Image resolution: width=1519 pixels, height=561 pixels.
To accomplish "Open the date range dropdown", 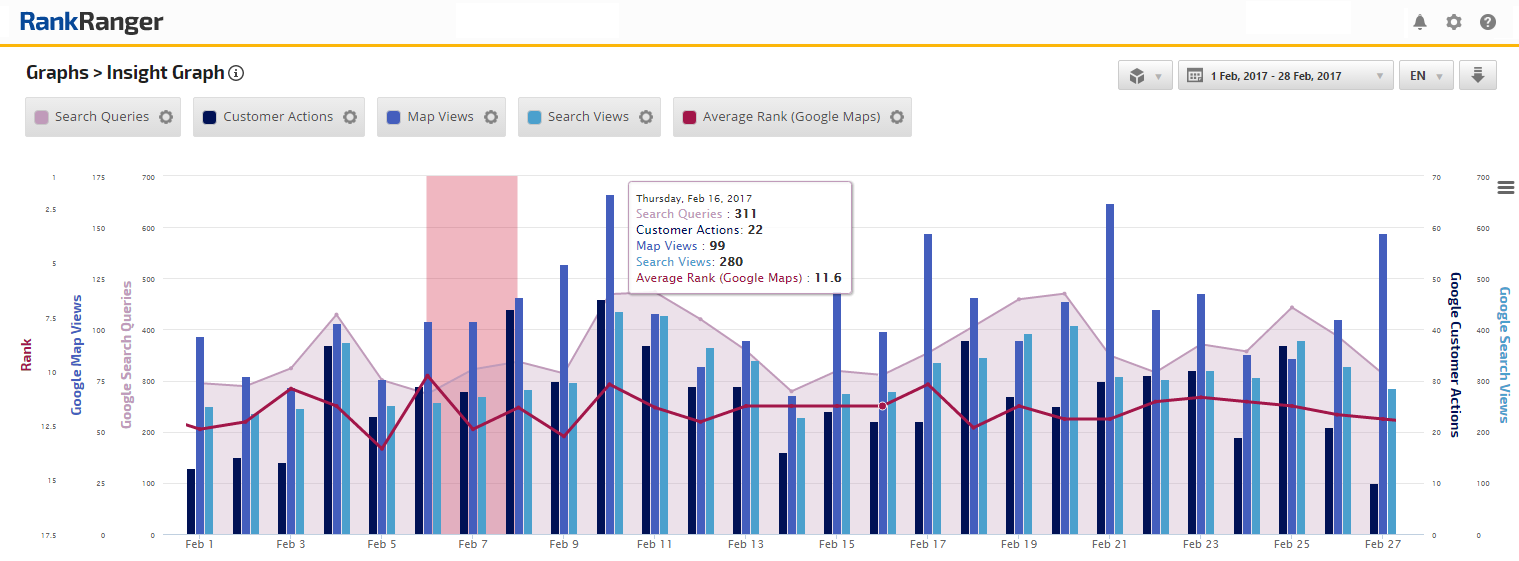I will tap(1285, 75).
